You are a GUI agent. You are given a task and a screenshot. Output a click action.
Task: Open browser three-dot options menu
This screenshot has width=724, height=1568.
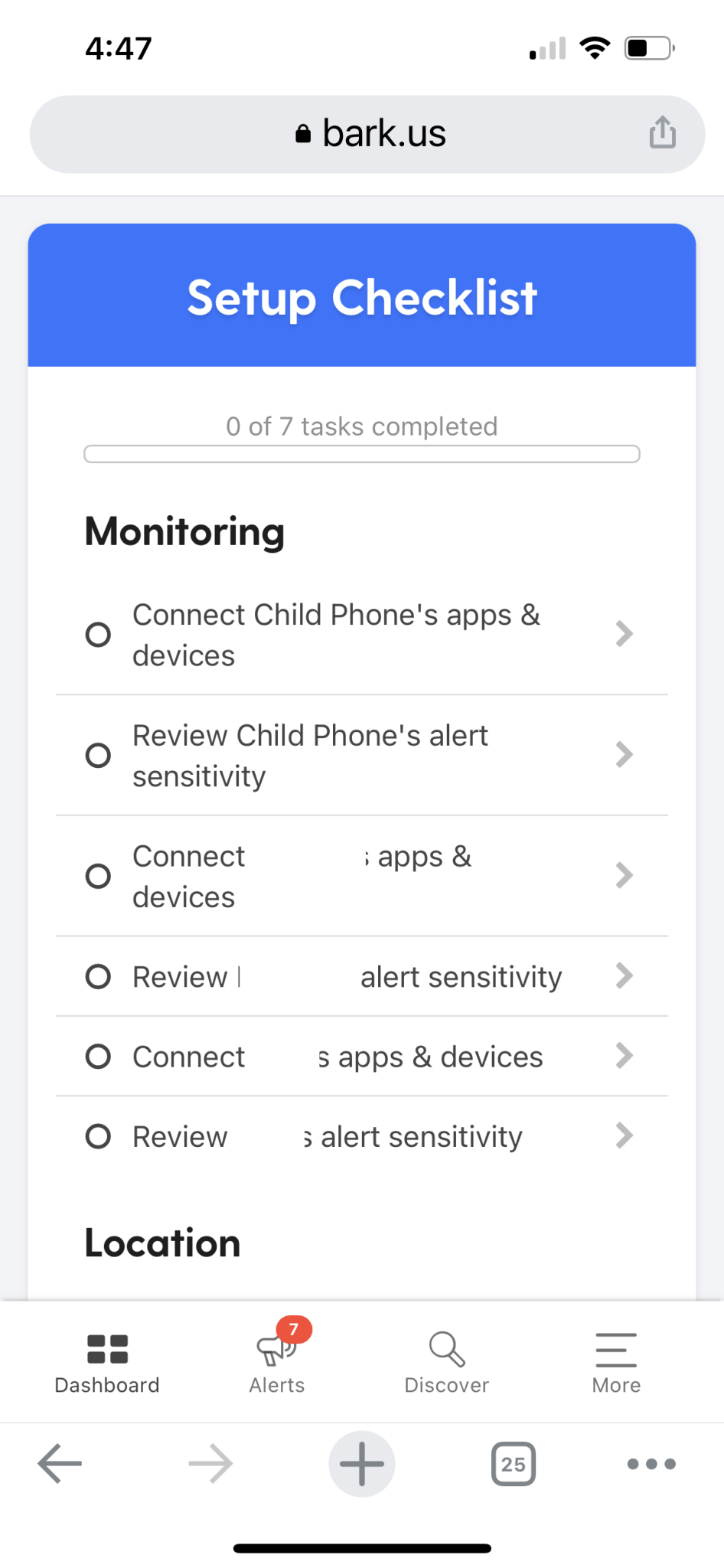pyautogui.click(x=651, y=1464)
